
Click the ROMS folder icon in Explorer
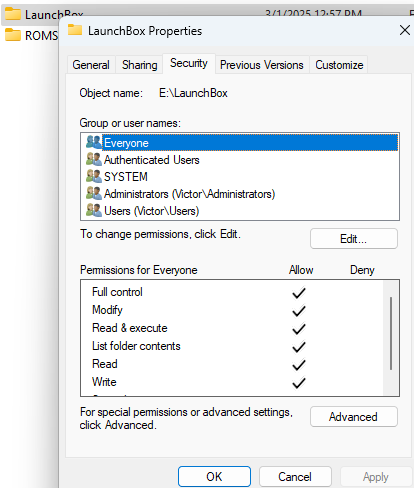point(13,35)
